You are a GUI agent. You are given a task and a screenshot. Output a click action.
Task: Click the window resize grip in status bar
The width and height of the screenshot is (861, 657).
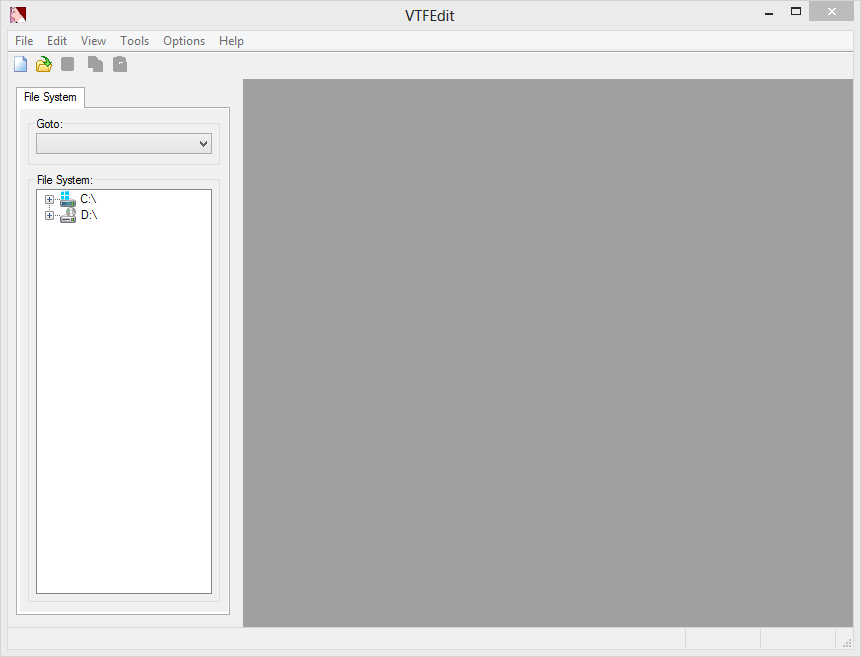coord(847,643)
